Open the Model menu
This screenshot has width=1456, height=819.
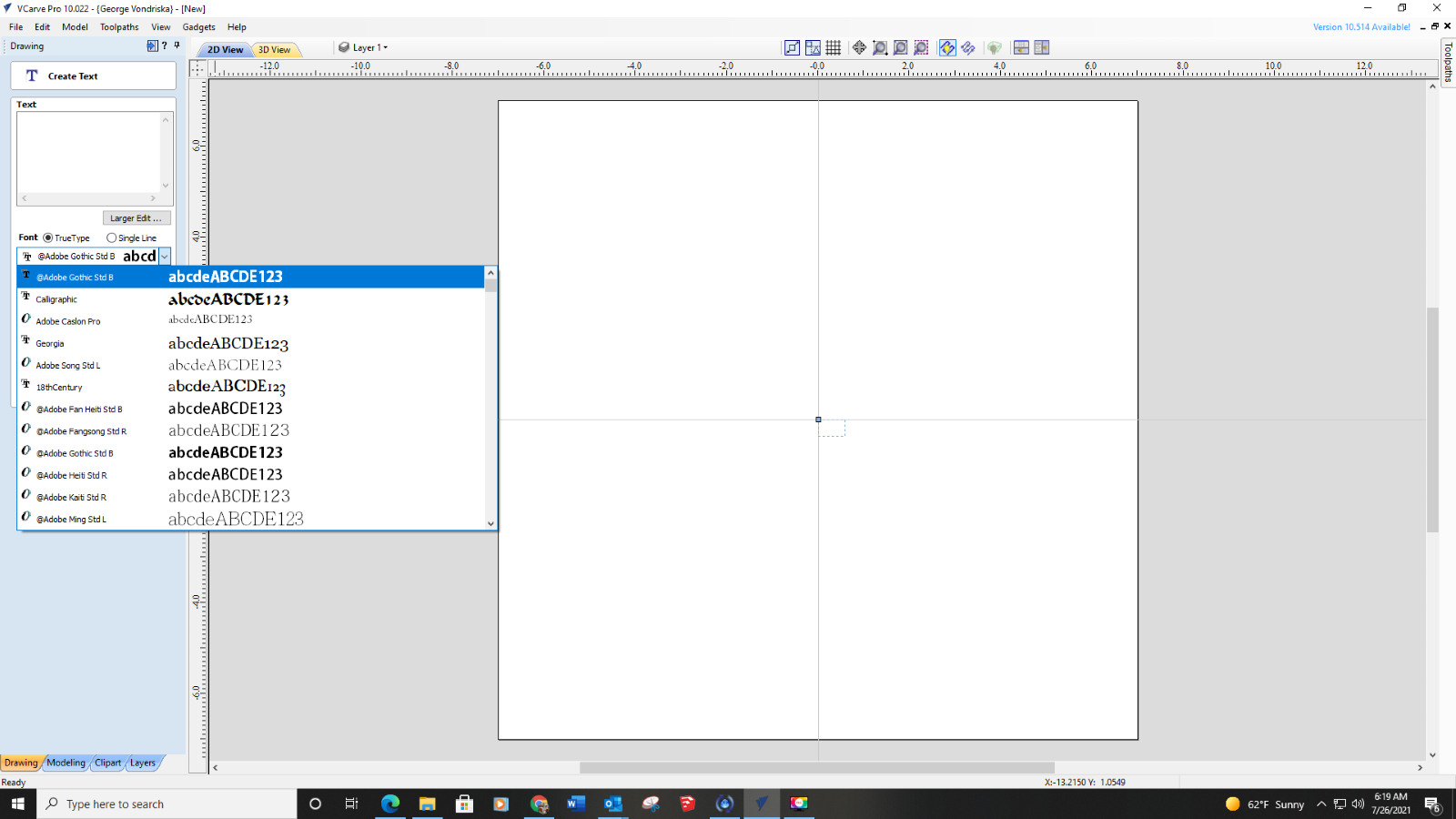pos(75,27)
